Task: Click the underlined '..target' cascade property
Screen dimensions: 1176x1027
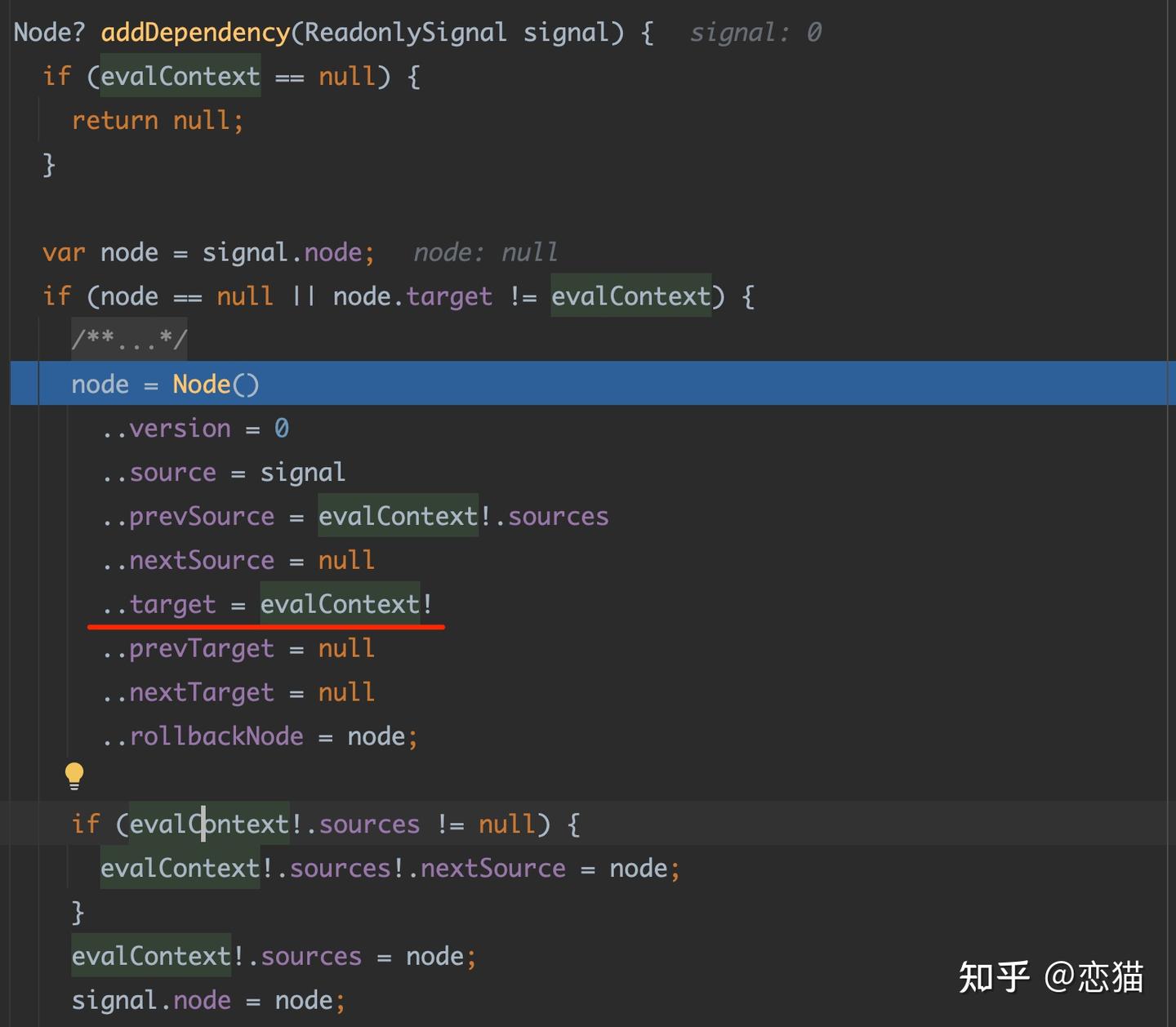Action: (159, 605)
